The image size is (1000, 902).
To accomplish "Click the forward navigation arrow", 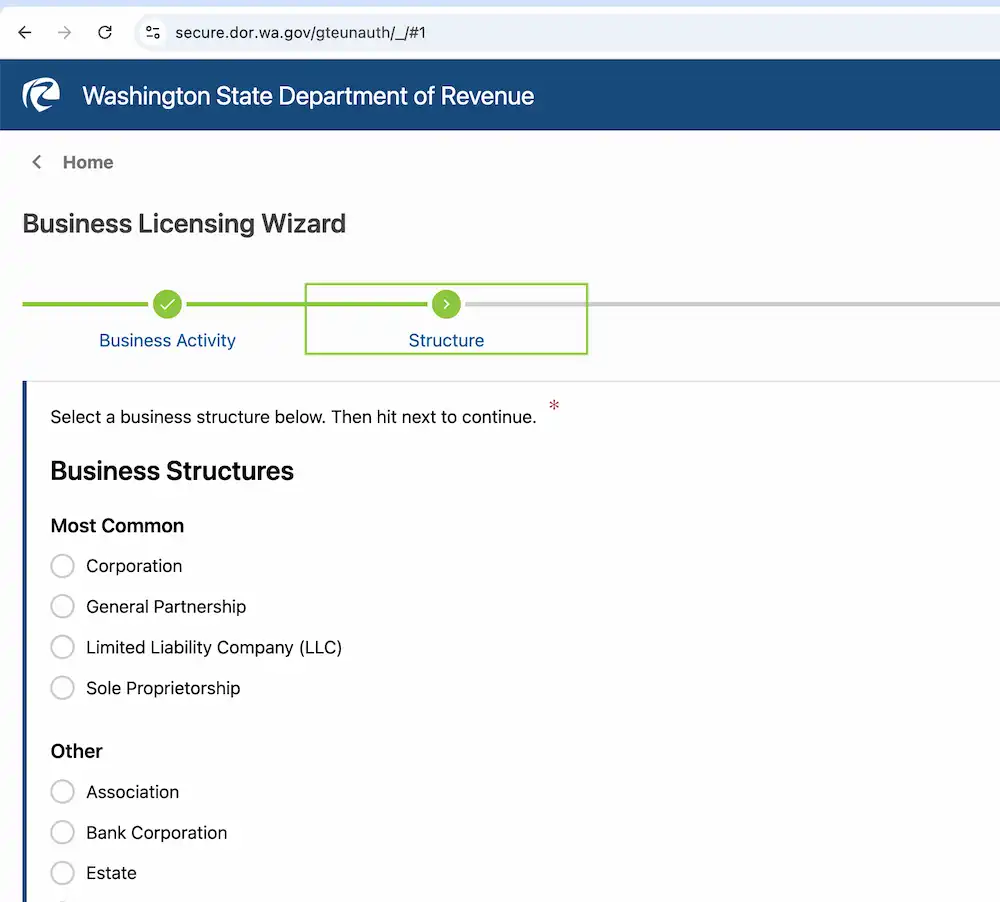I will tap(64, 31).
